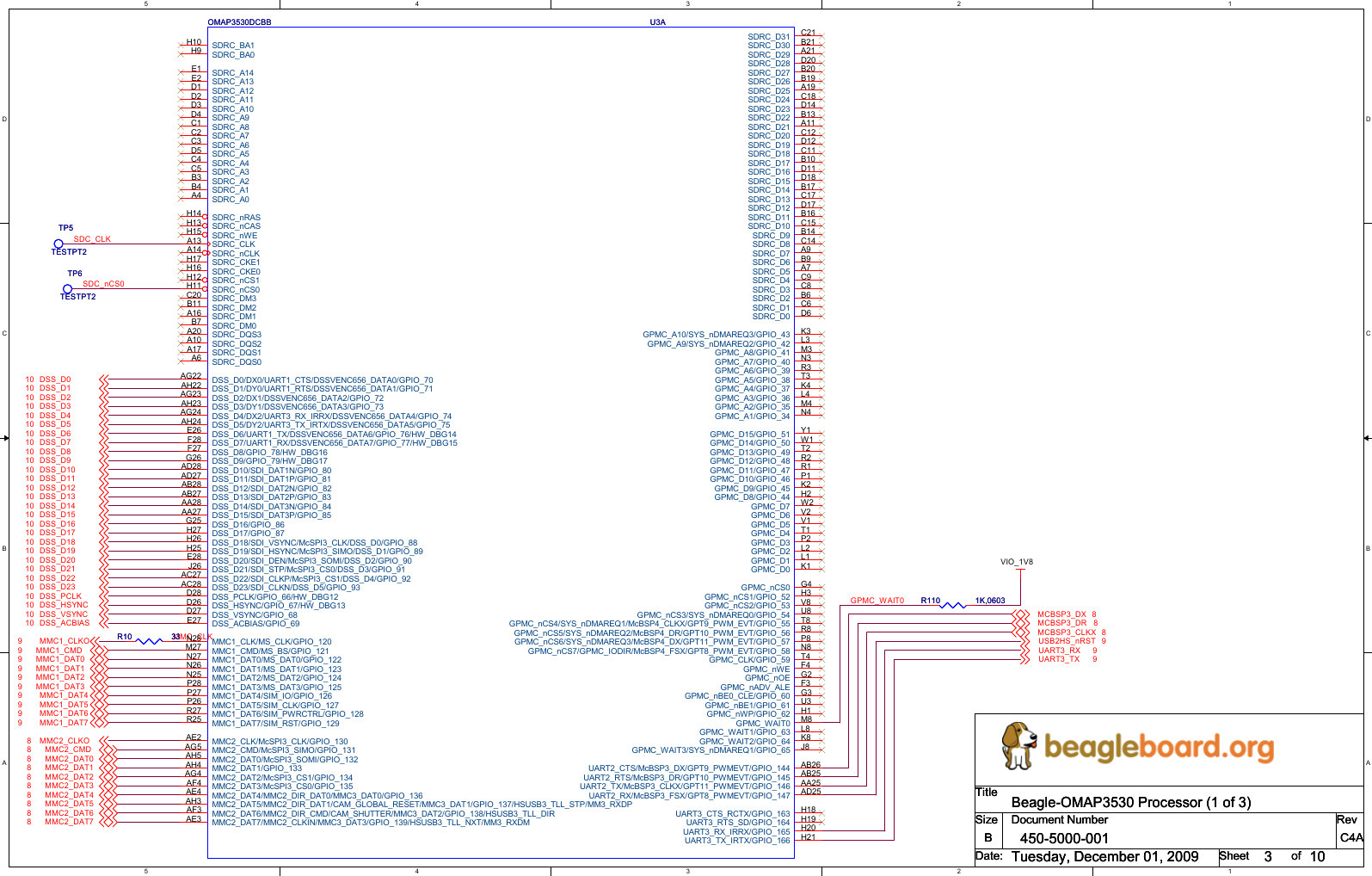Click the VIO_1V8 power label

point(1017,562)
